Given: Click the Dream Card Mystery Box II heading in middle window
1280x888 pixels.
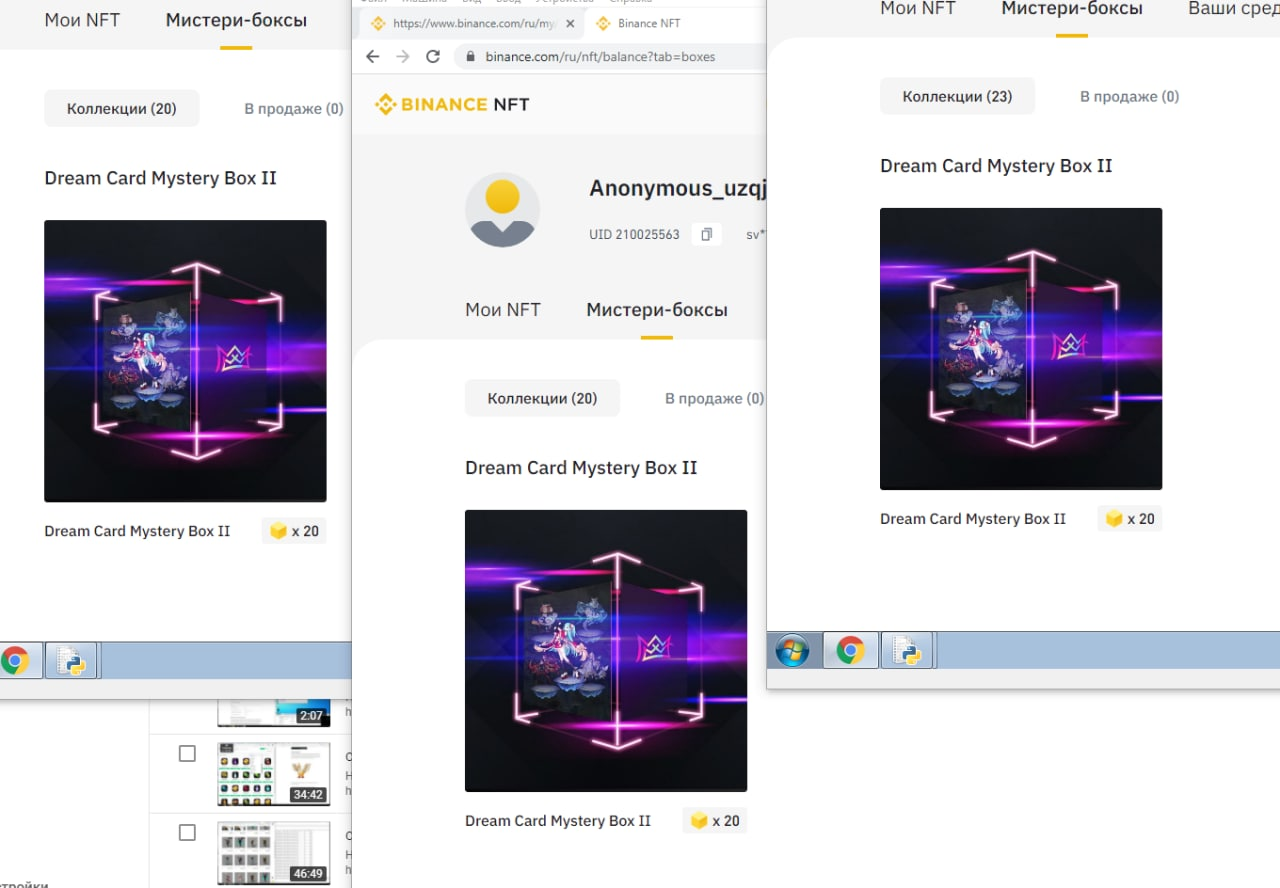Looking at the screenshot, I should click(x=581, y=468).
